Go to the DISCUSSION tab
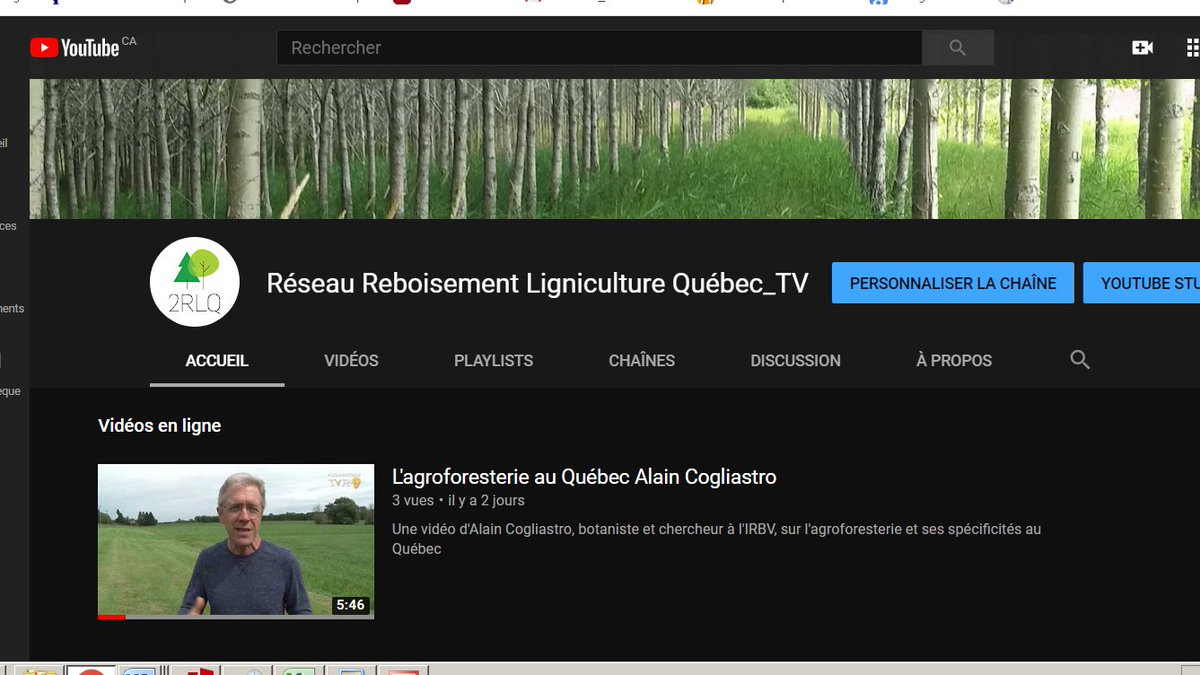Viewport: 1200px width, 675px height. coord(796,361)
